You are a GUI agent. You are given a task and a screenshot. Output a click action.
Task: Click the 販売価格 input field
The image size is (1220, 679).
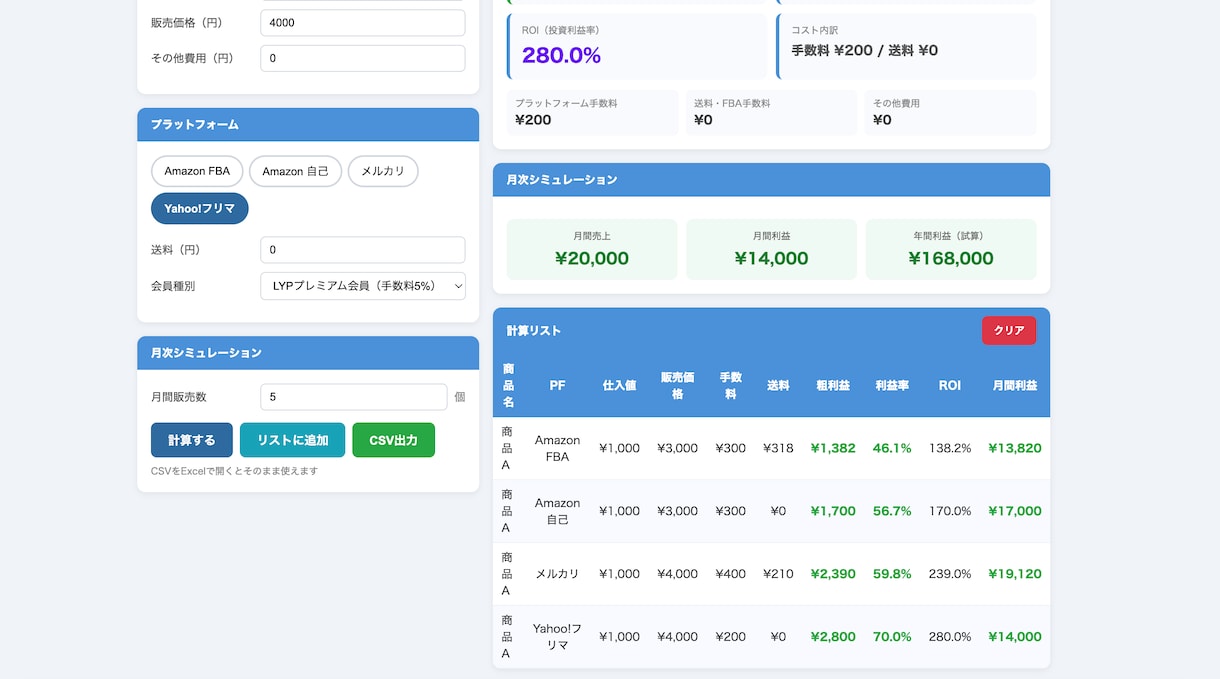[363, 23]
